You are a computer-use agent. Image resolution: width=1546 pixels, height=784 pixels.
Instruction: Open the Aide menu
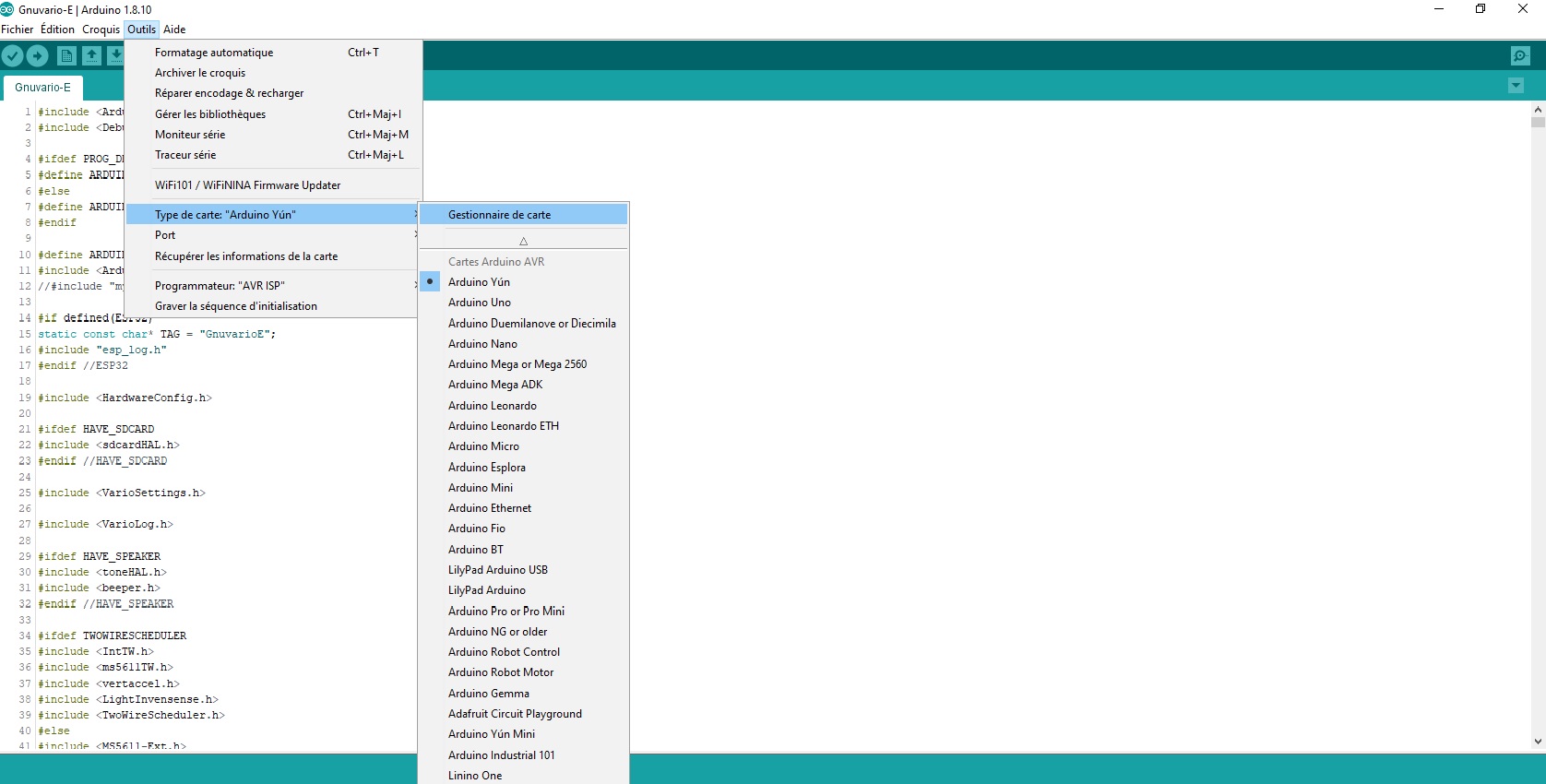(x=174, y=30)
